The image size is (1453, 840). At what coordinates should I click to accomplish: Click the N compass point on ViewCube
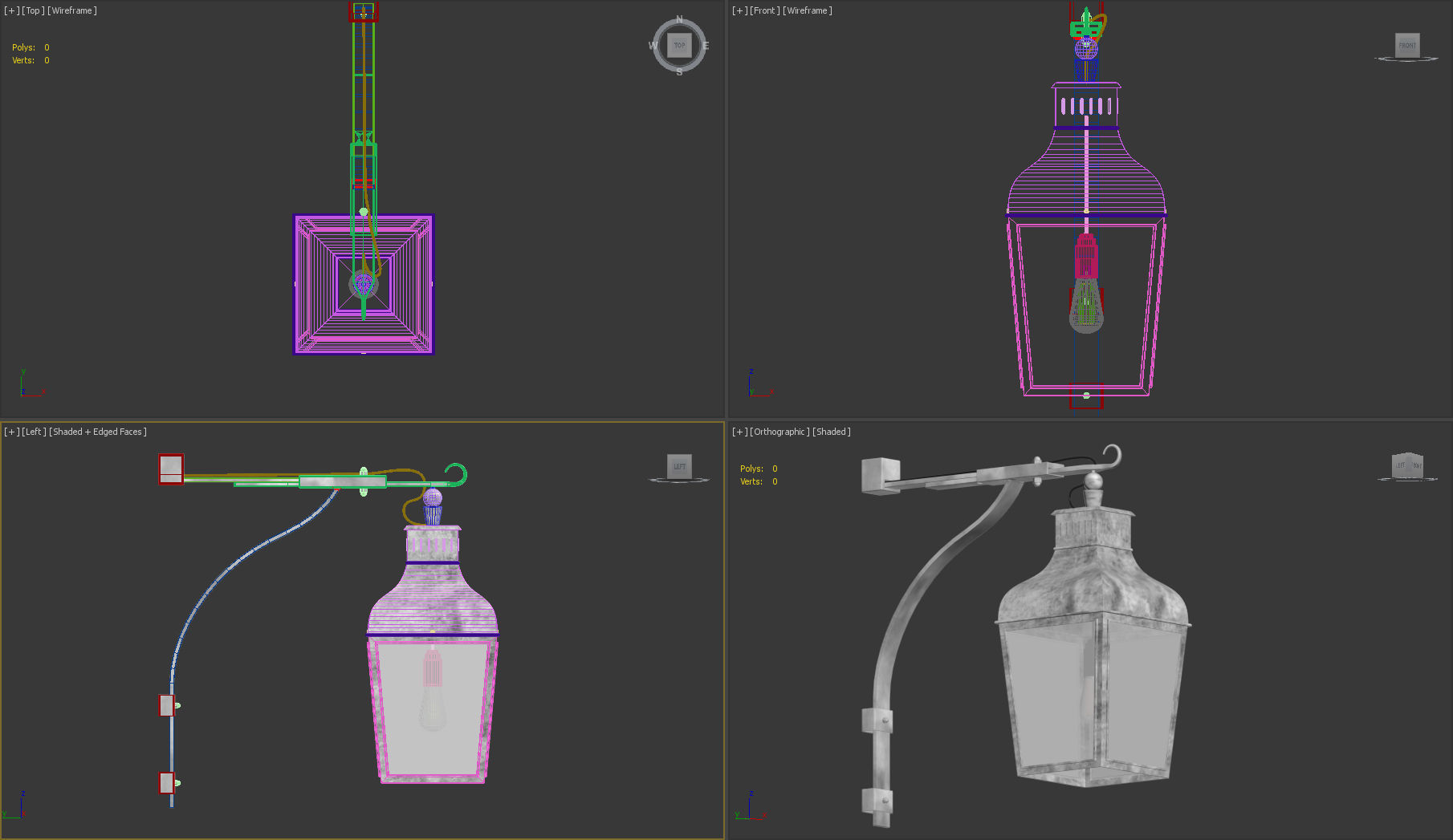(679, 19)
